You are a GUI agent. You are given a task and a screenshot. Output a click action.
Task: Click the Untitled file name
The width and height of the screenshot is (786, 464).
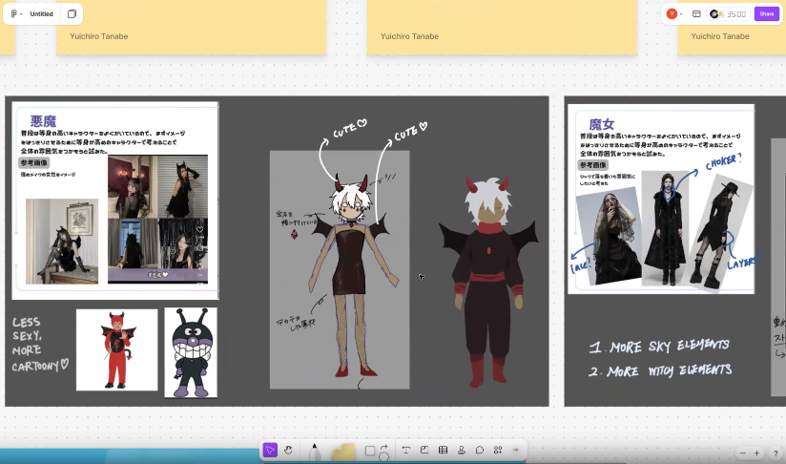[x=41, y=14]
